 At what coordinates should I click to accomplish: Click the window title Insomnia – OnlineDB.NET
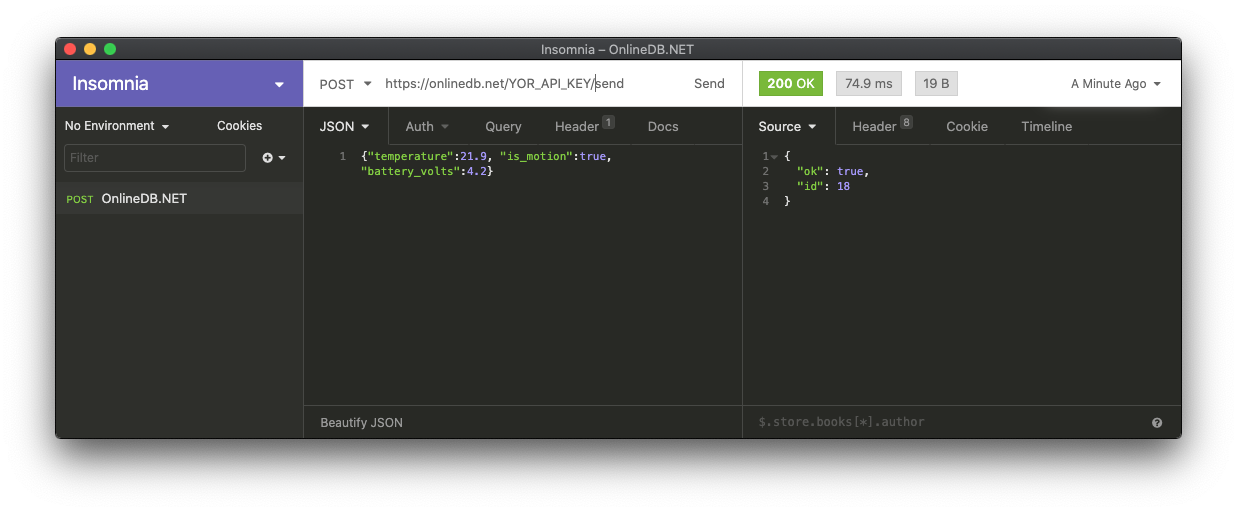point(617,49)
